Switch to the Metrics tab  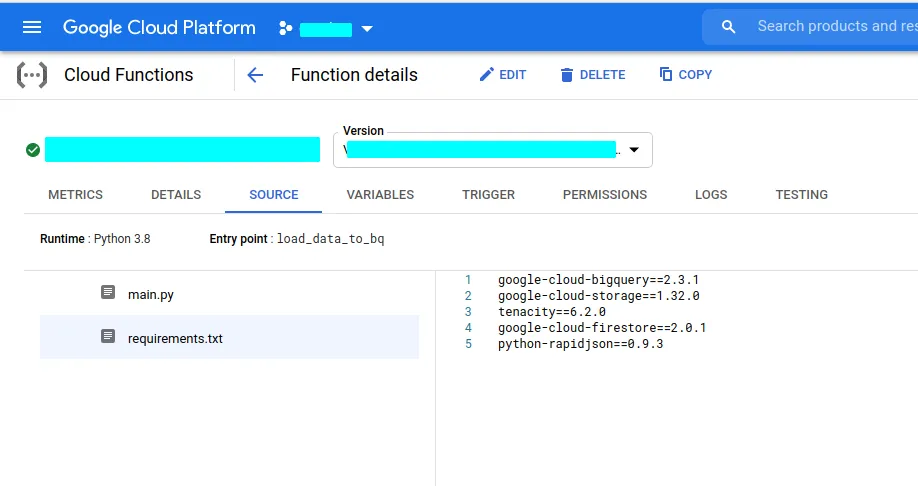75,195
